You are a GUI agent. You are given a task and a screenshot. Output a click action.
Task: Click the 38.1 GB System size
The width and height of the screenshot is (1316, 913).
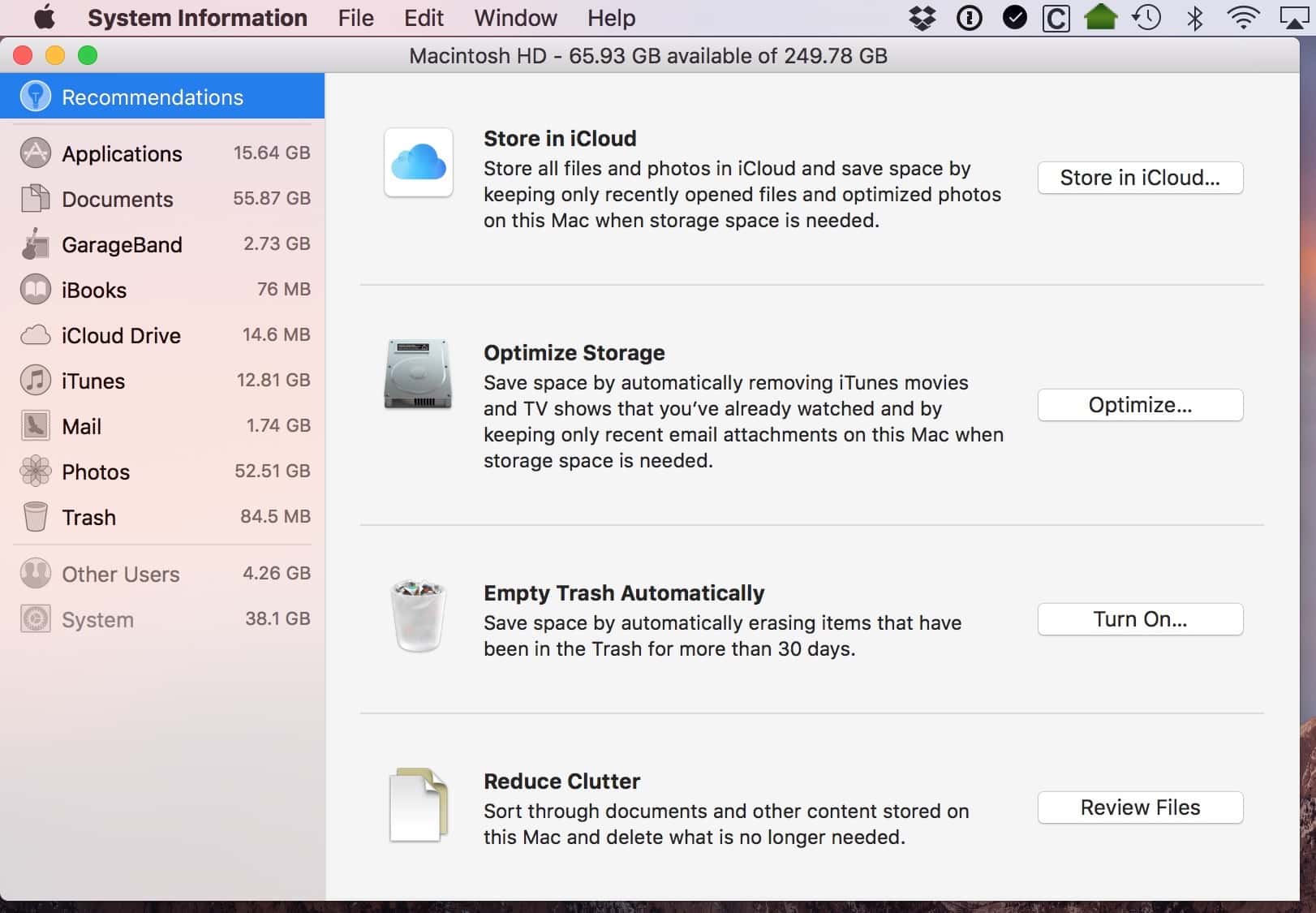coord(277,618)
